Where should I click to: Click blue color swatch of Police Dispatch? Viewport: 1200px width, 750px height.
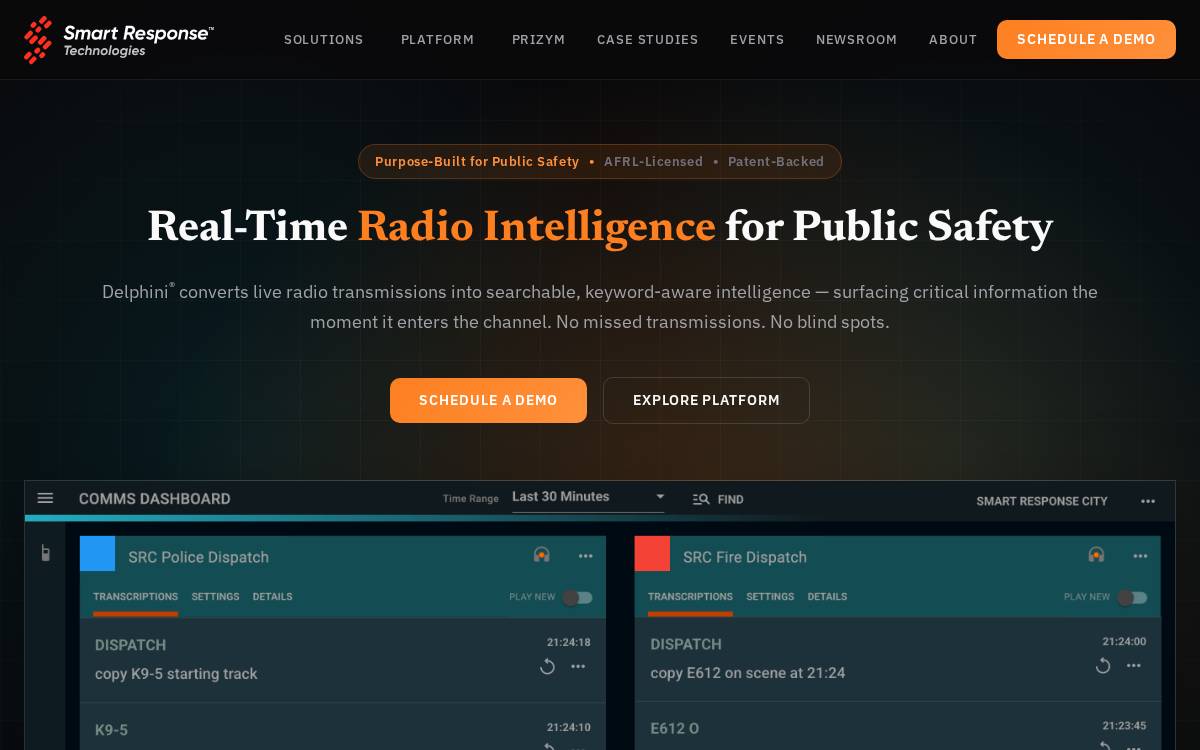pos(97,553)
